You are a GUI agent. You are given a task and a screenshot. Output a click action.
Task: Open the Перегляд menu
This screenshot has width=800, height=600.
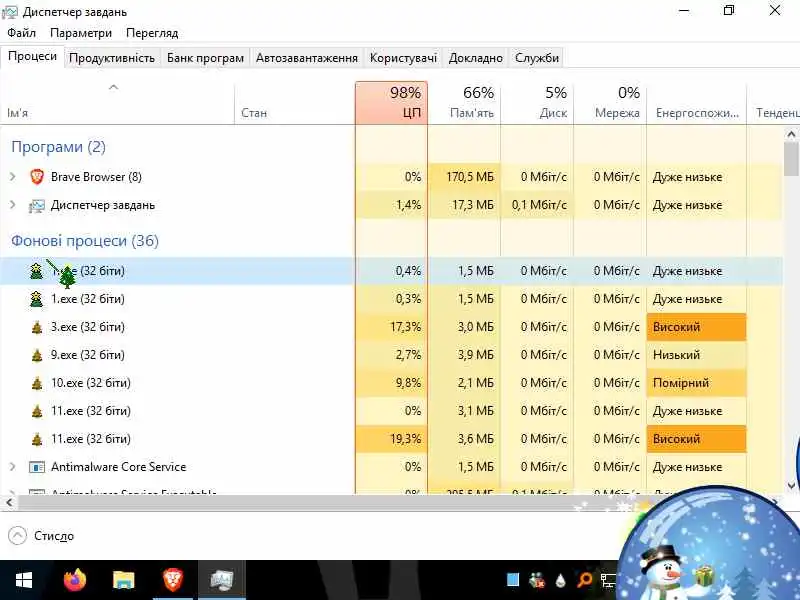(152, 33)
